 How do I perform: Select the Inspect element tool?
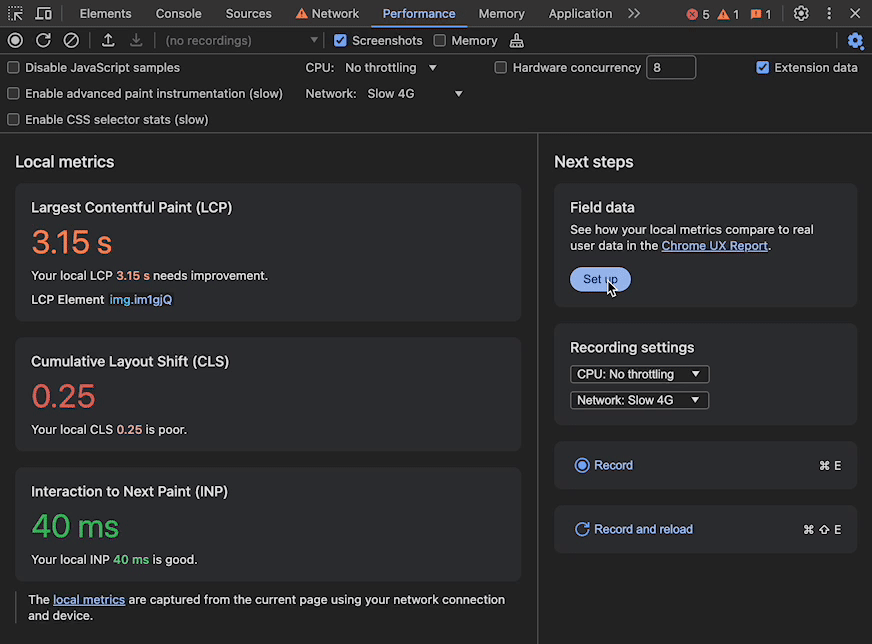click(x=14, y=13)
